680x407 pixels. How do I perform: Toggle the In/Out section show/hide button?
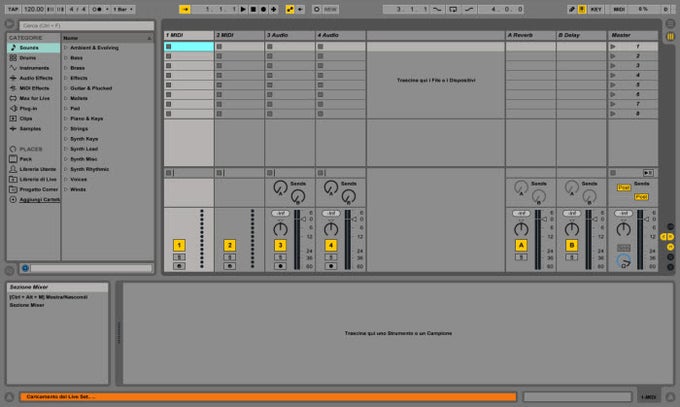670,226
